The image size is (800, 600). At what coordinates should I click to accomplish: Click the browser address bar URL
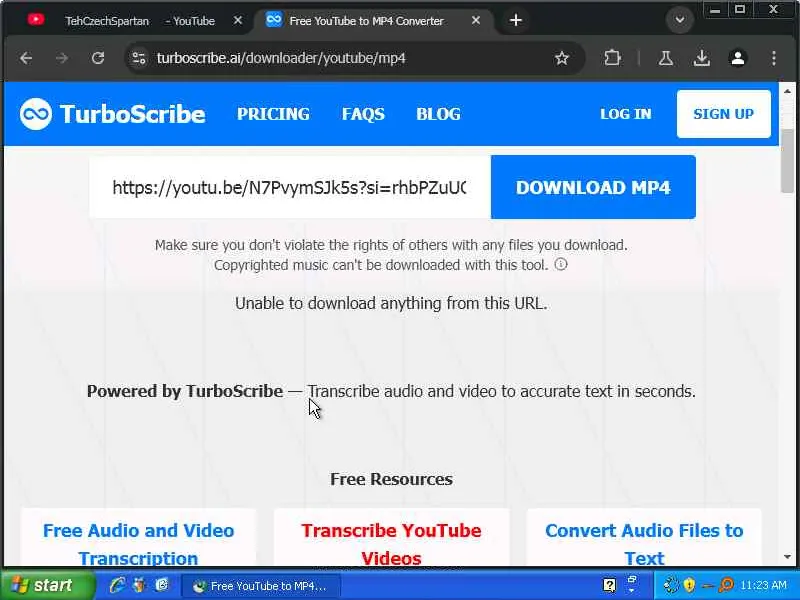pyautogui.click(x=281, y=58)
